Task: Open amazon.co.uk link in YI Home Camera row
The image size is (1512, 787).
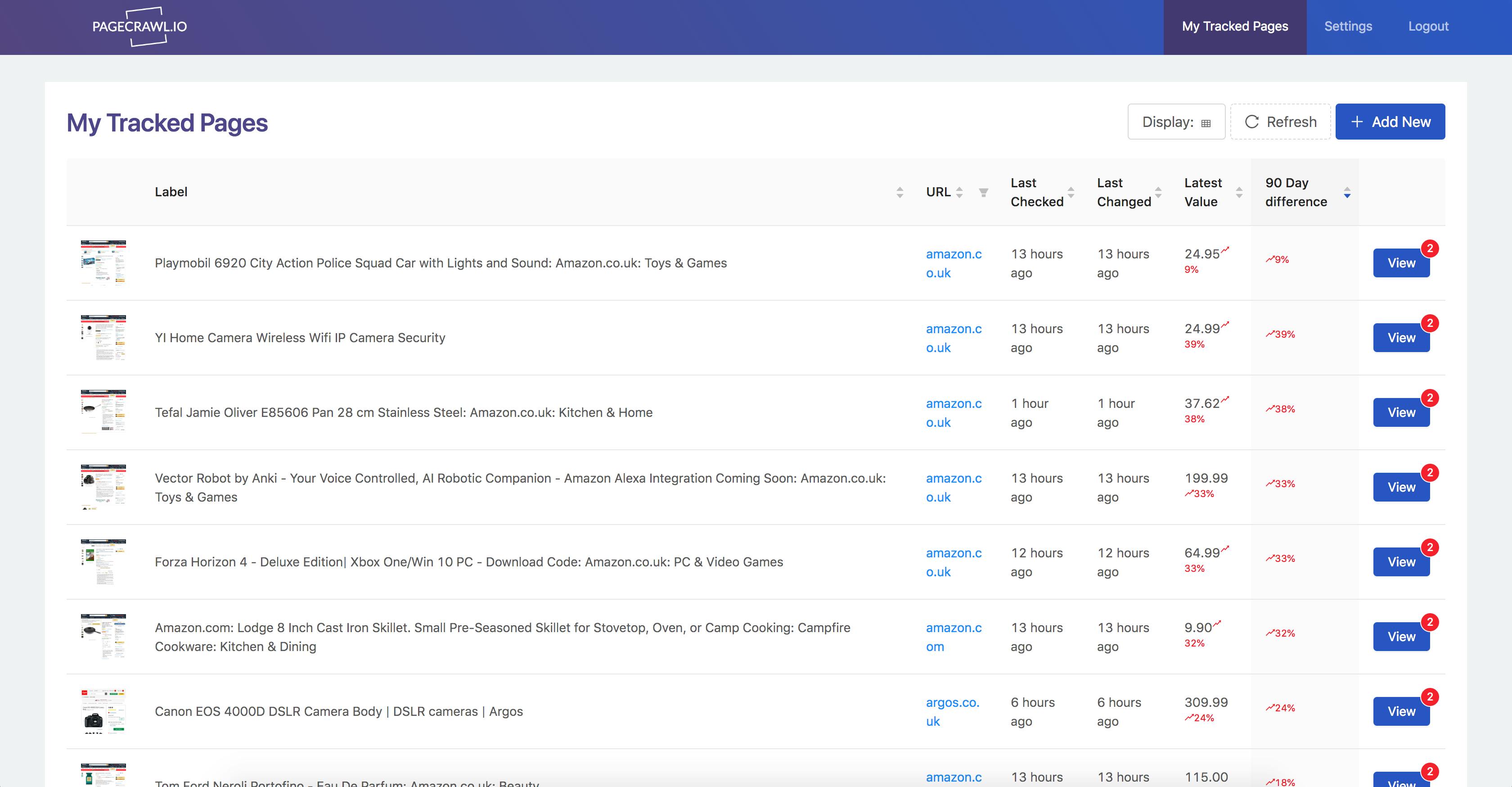Action: 954,338
